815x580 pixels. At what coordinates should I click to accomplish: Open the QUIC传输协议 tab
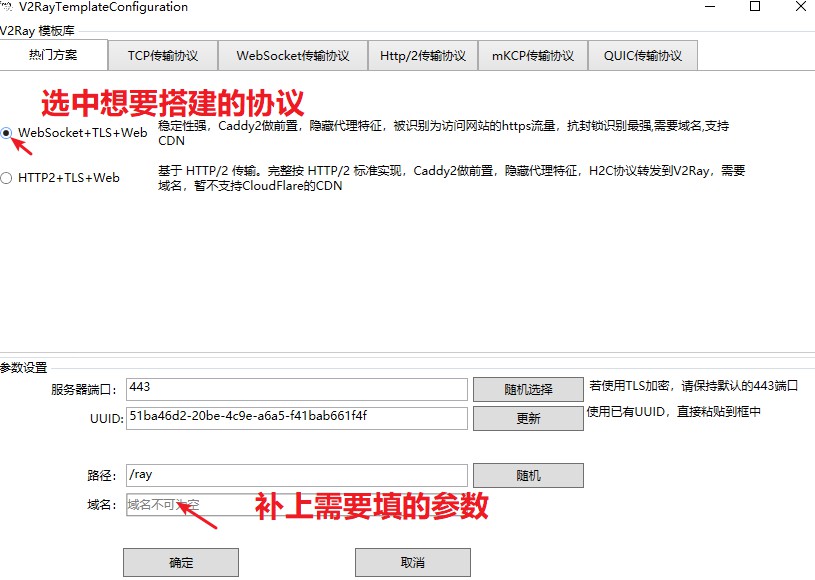click(643, 56)
